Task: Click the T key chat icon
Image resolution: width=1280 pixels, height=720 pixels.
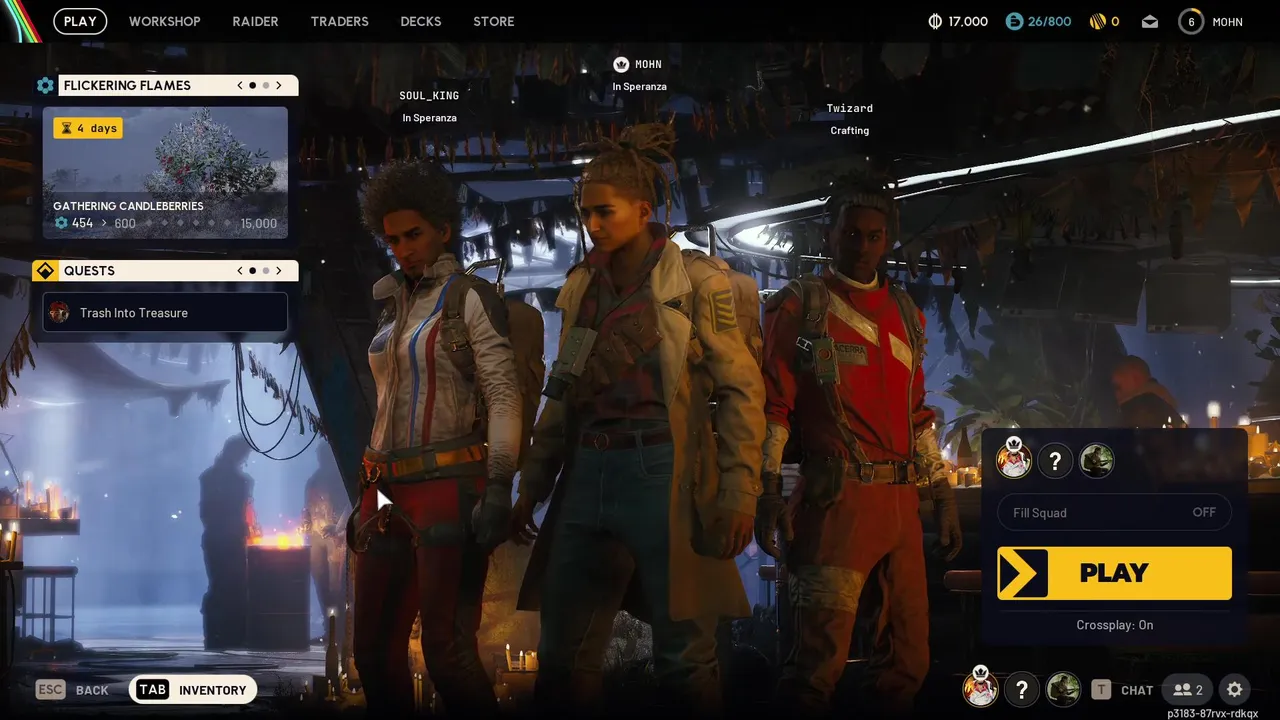Action: (x=1101, y=689)
